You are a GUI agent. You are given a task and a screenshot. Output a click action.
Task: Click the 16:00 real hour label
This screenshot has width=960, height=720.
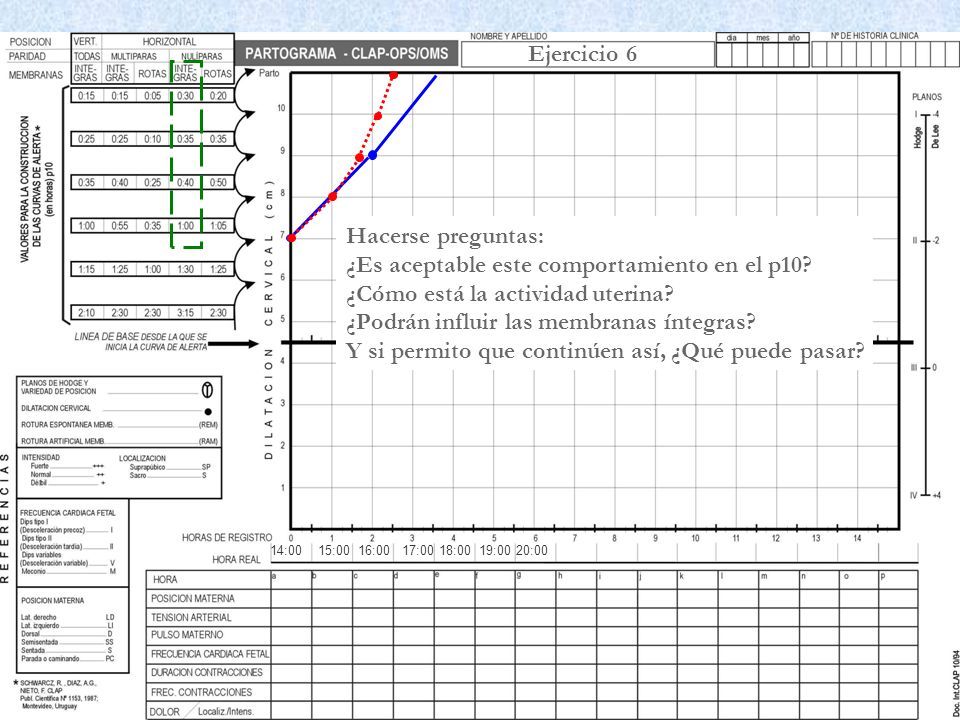point(374,550)
